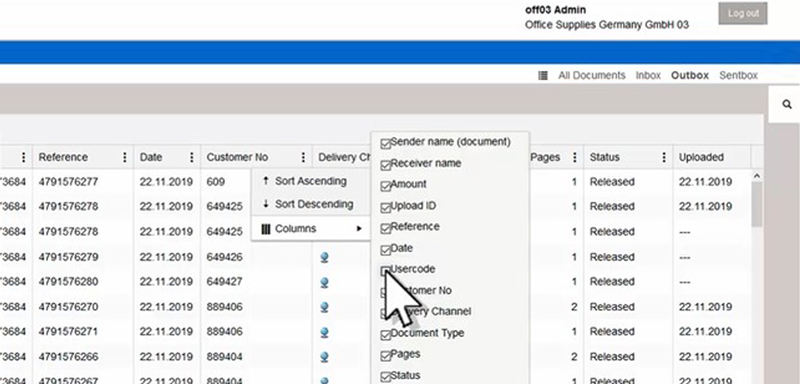The width and height of the screenshot is (800, 384).
Task: Select reference cell 4791576280
Action: coord(68,282)
